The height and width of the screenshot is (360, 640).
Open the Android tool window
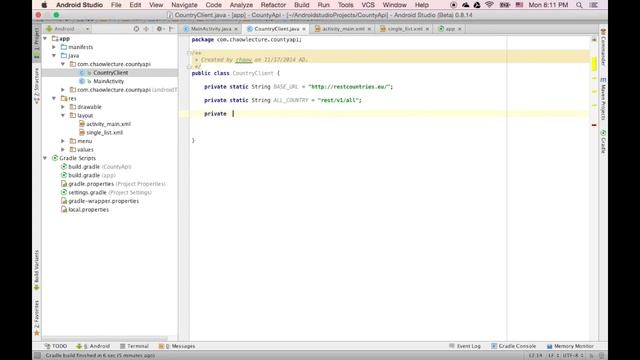point(93,346)
